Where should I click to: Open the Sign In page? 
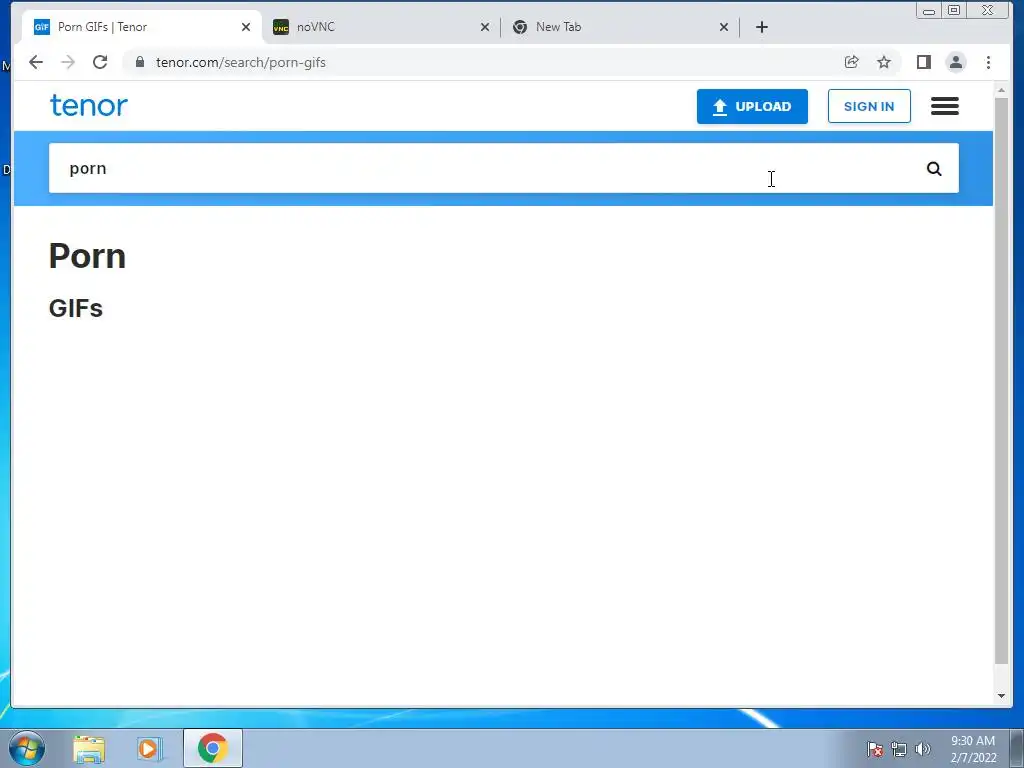pyautogui.click(x=869, y=106)
